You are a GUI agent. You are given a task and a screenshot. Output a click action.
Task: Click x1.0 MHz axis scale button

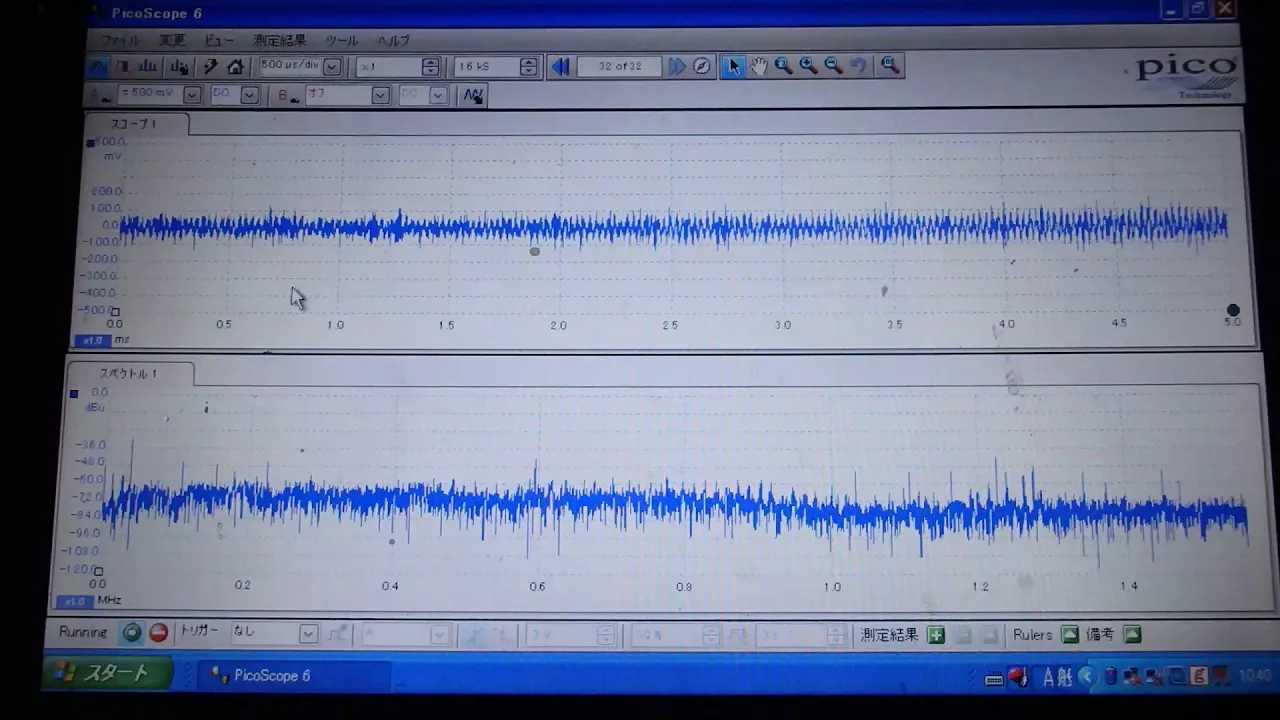pos(75,601)
